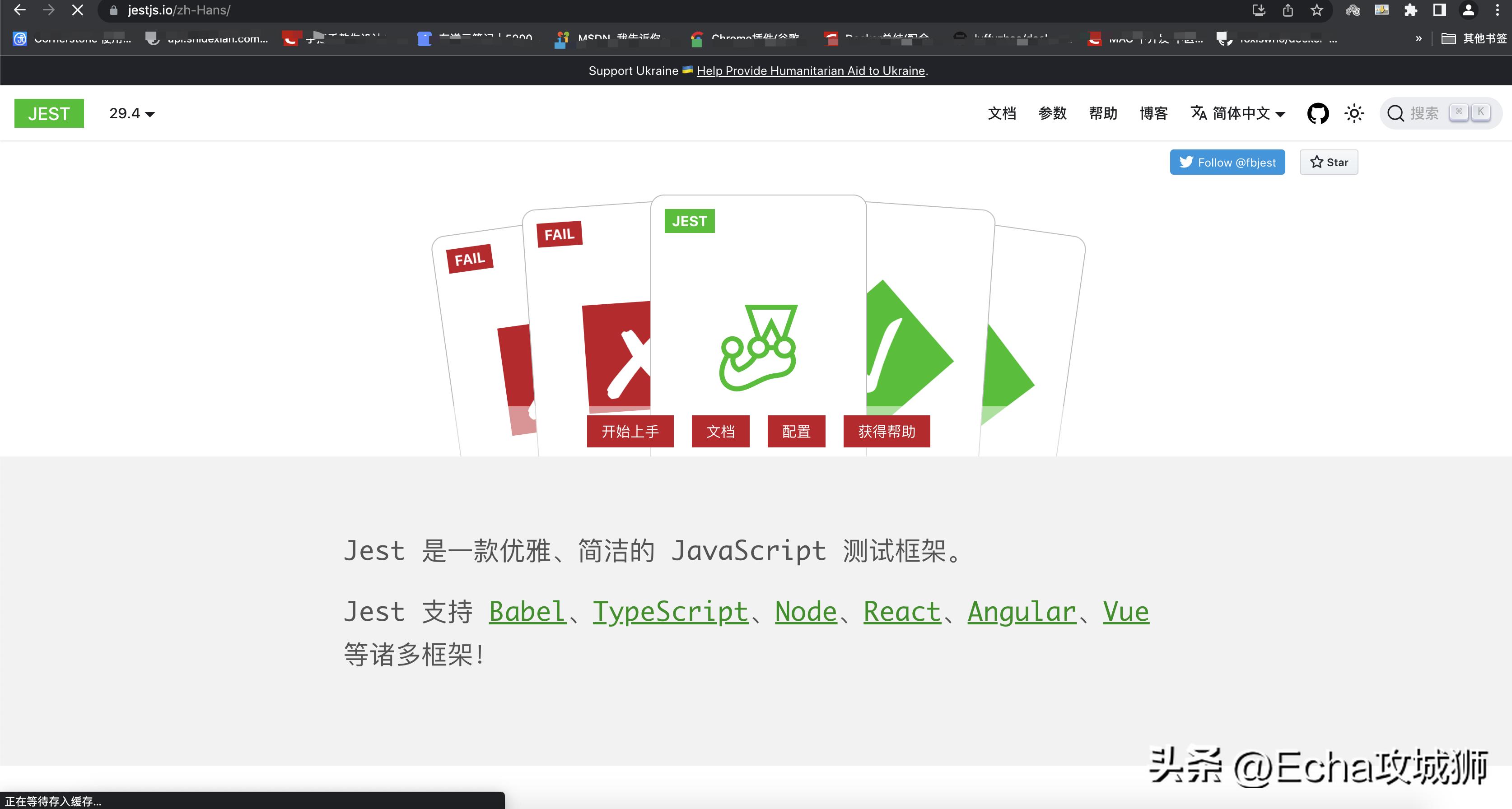Viewport: 1512px width, 809px height.
Task: Select 博客 from the navigation bar
Action: coord(1153,113)
